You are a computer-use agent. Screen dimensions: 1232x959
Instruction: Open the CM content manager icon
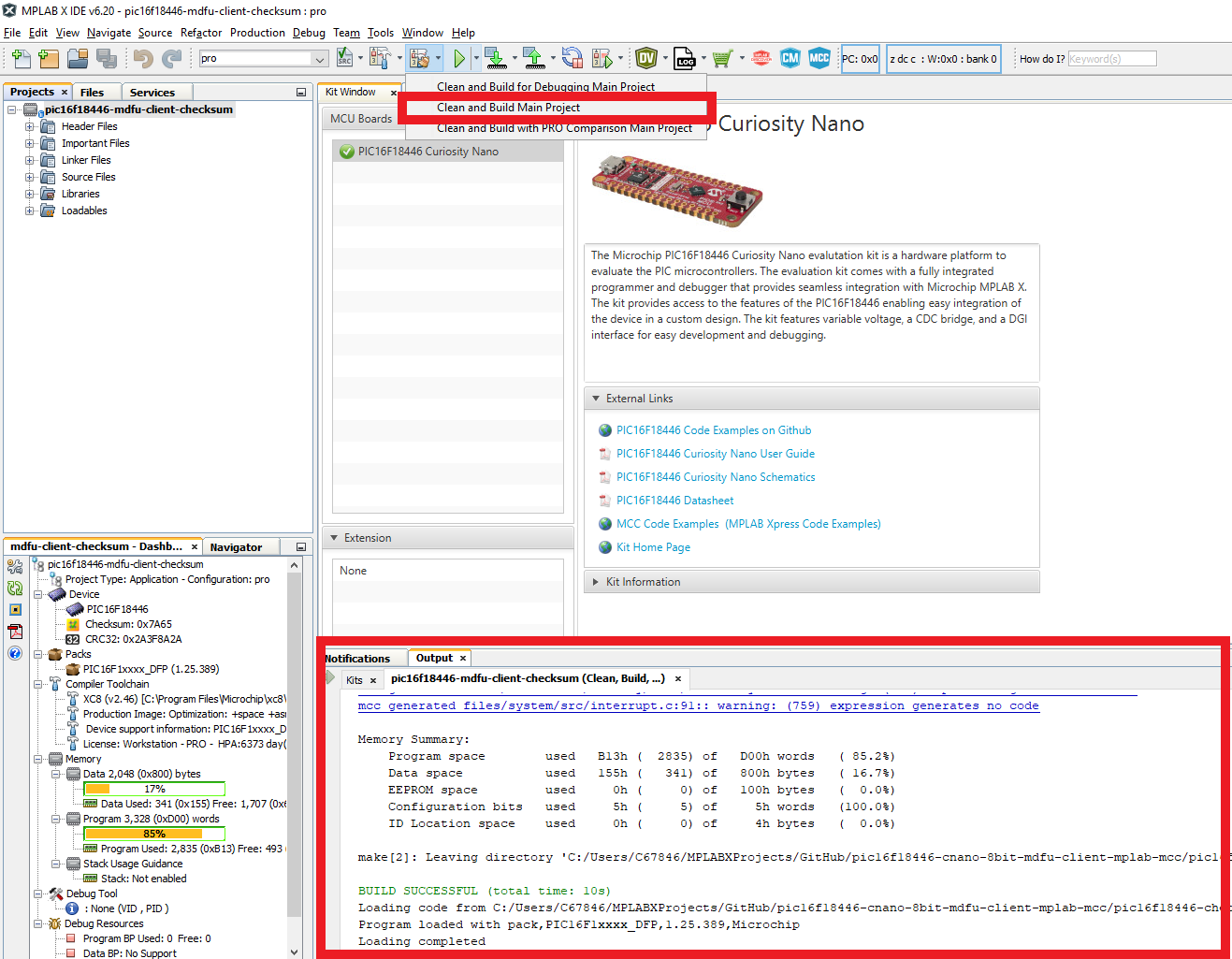(790, 58)
